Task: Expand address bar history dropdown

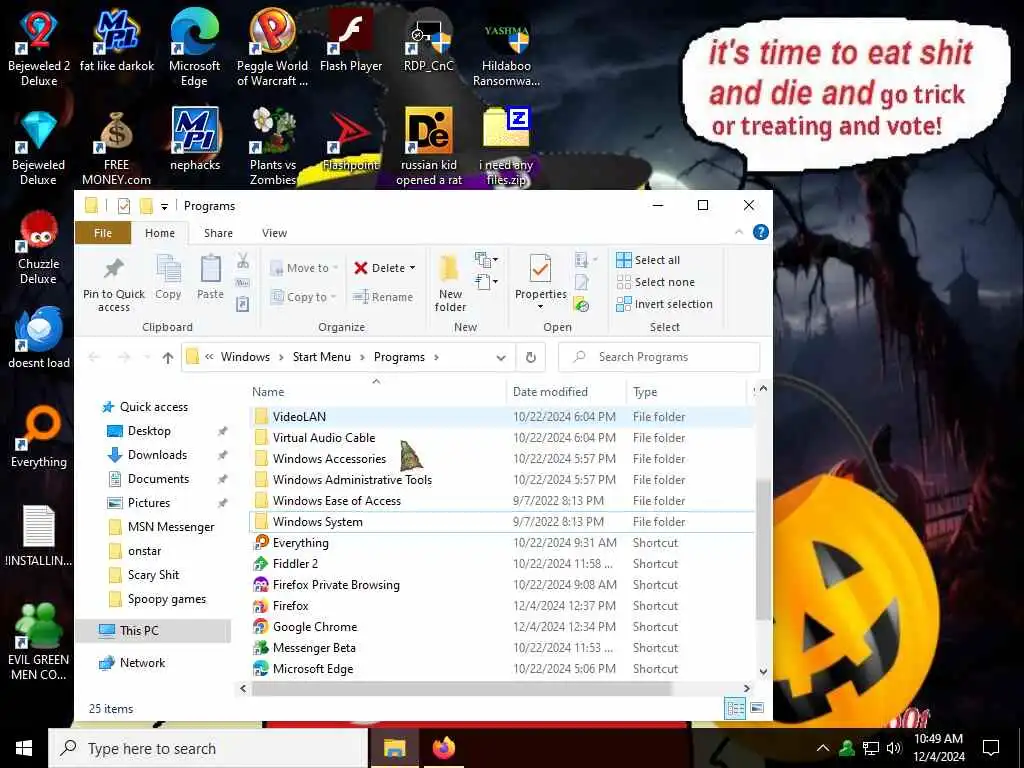Action: pyautogui.click(x=501, y=357)
